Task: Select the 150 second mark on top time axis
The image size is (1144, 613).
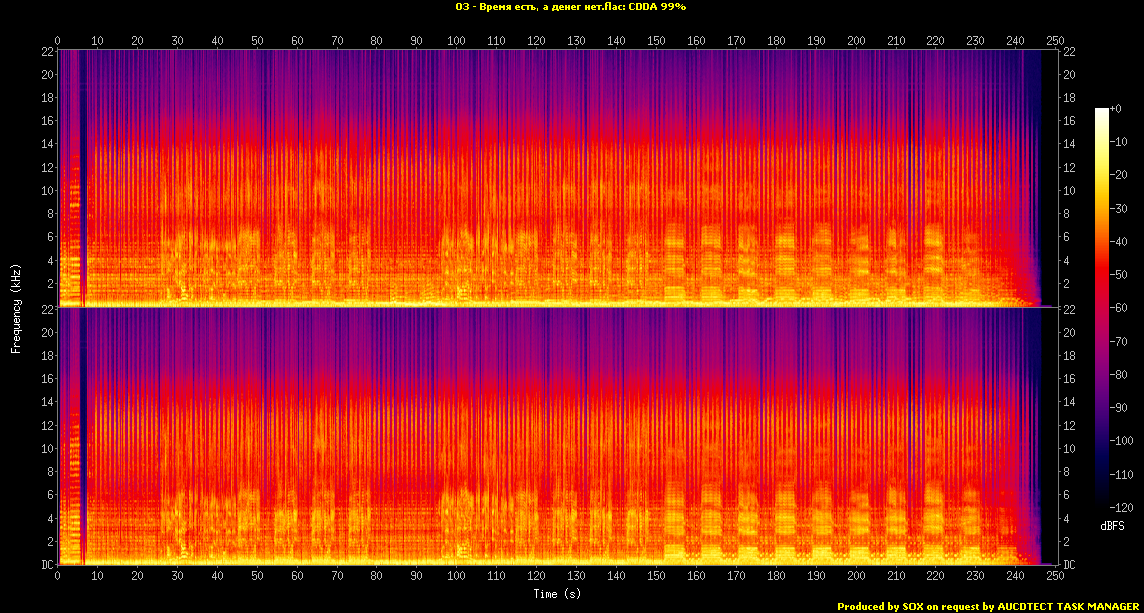Action: pyautogui.click(x=656, y=41)
